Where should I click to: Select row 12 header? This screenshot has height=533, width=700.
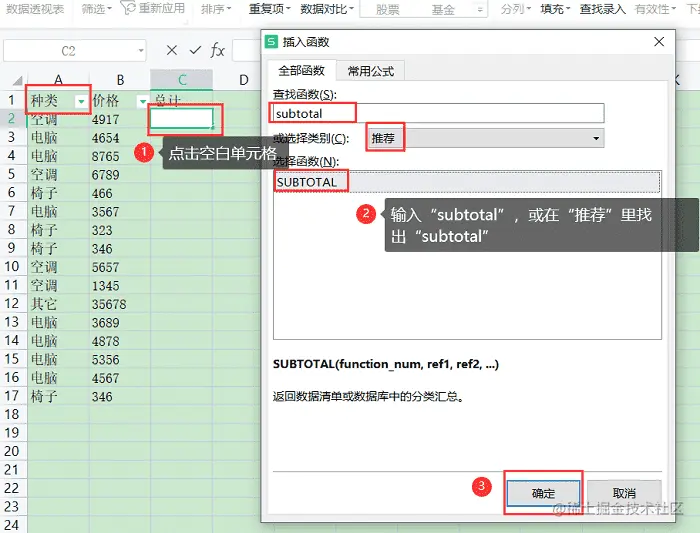(x=12, y=304)
